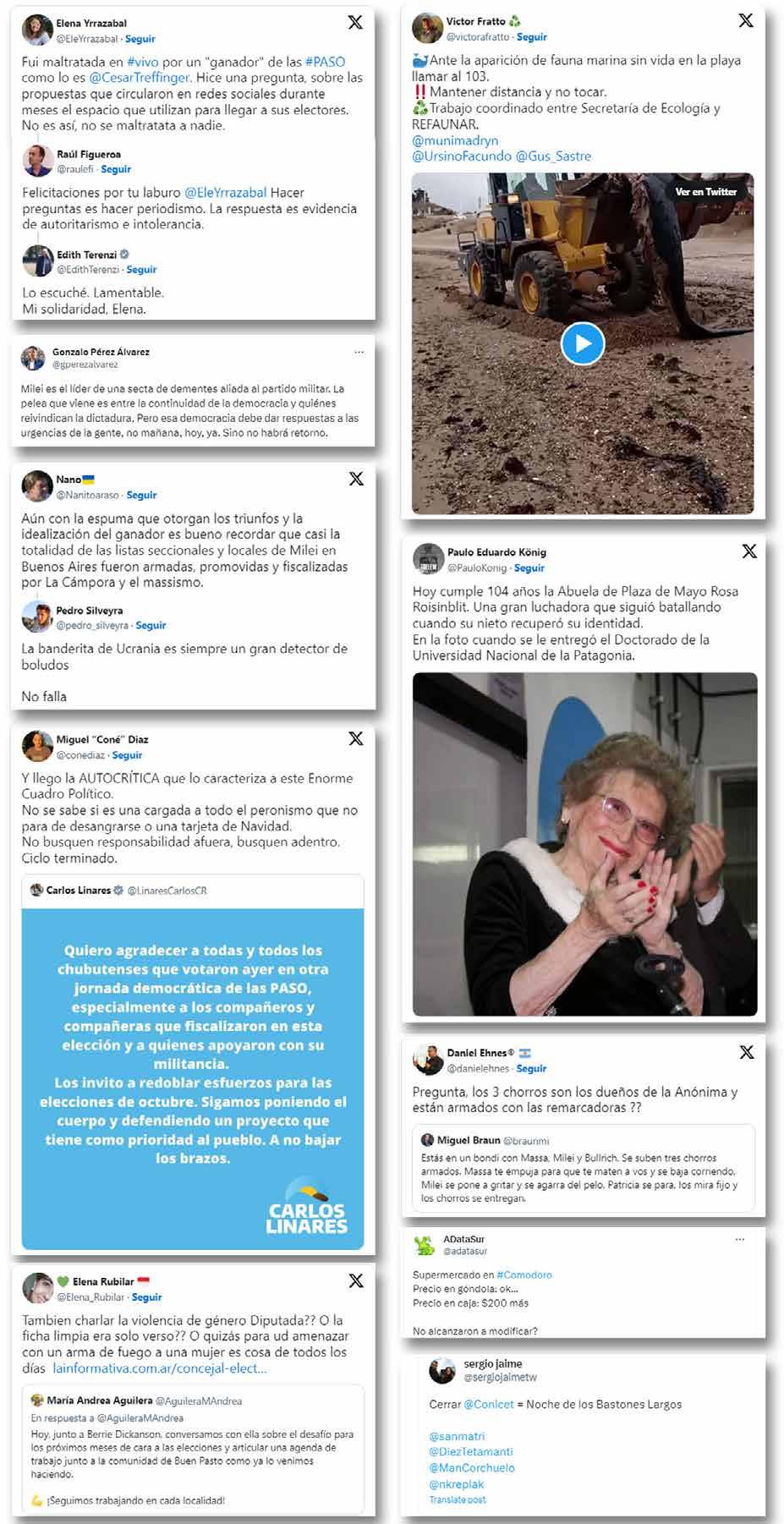Click the #Comodoro hashtag

pos(524,1275)
